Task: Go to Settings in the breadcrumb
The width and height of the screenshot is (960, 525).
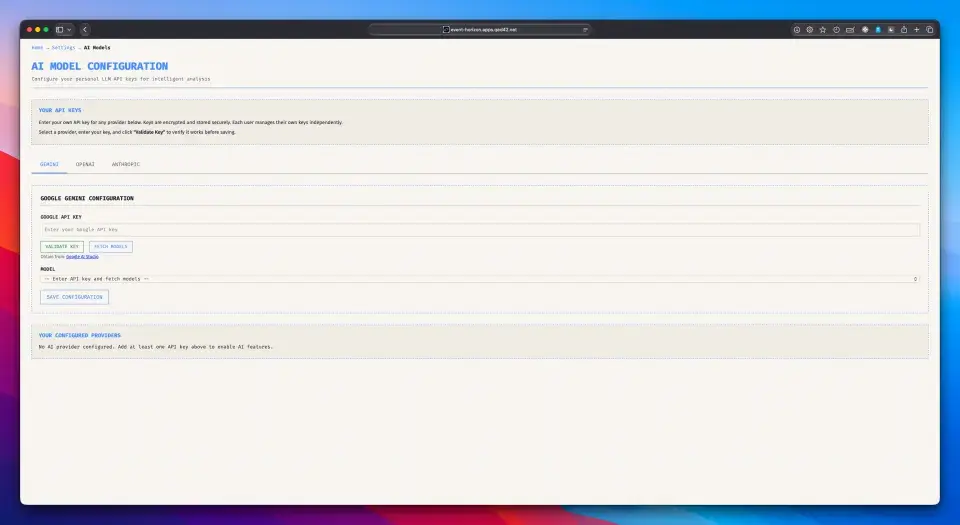Action: point(63,48)
